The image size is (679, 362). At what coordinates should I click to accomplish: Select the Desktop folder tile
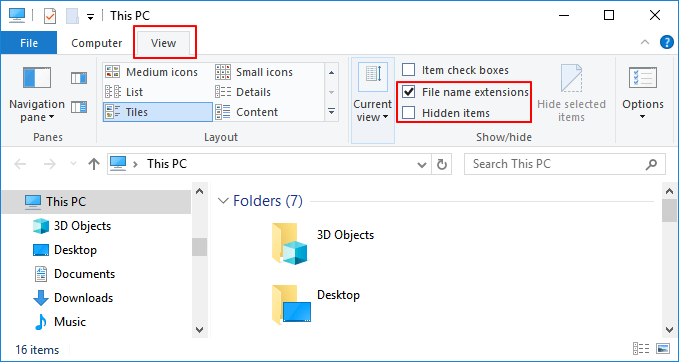tap(316, 304)
